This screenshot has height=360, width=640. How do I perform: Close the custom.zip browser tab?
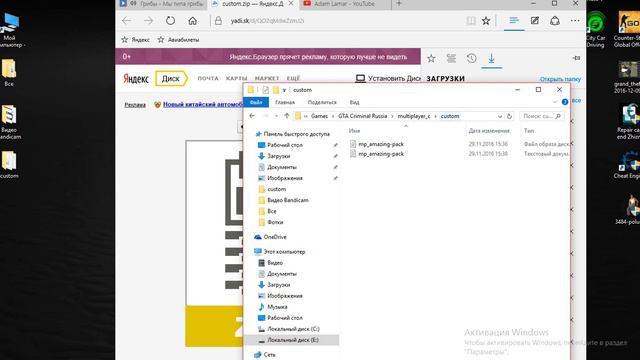(291, 4)
